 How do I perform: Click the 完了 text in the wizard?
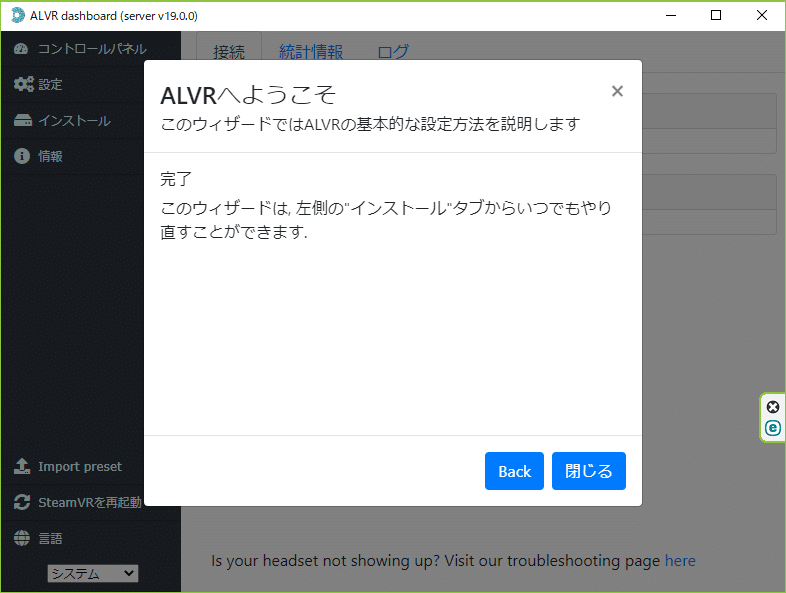point(176,179)
